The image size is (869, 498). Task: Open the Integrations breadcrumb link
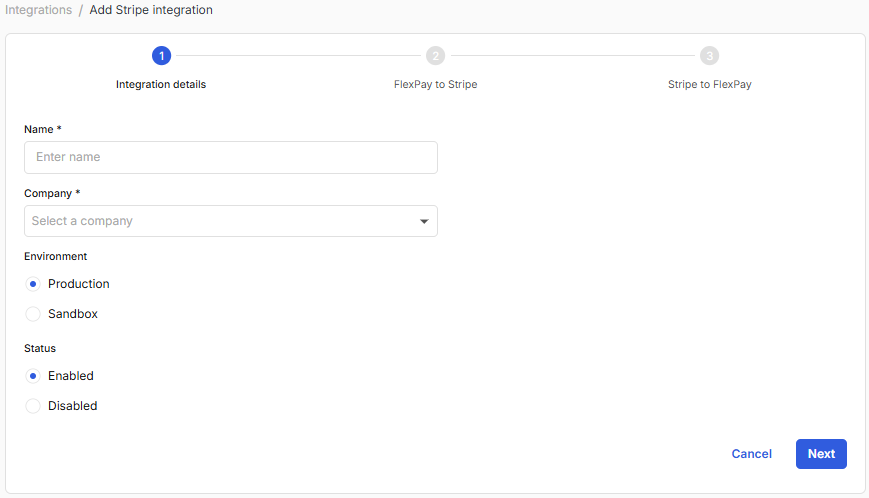(x=38, y=10)
